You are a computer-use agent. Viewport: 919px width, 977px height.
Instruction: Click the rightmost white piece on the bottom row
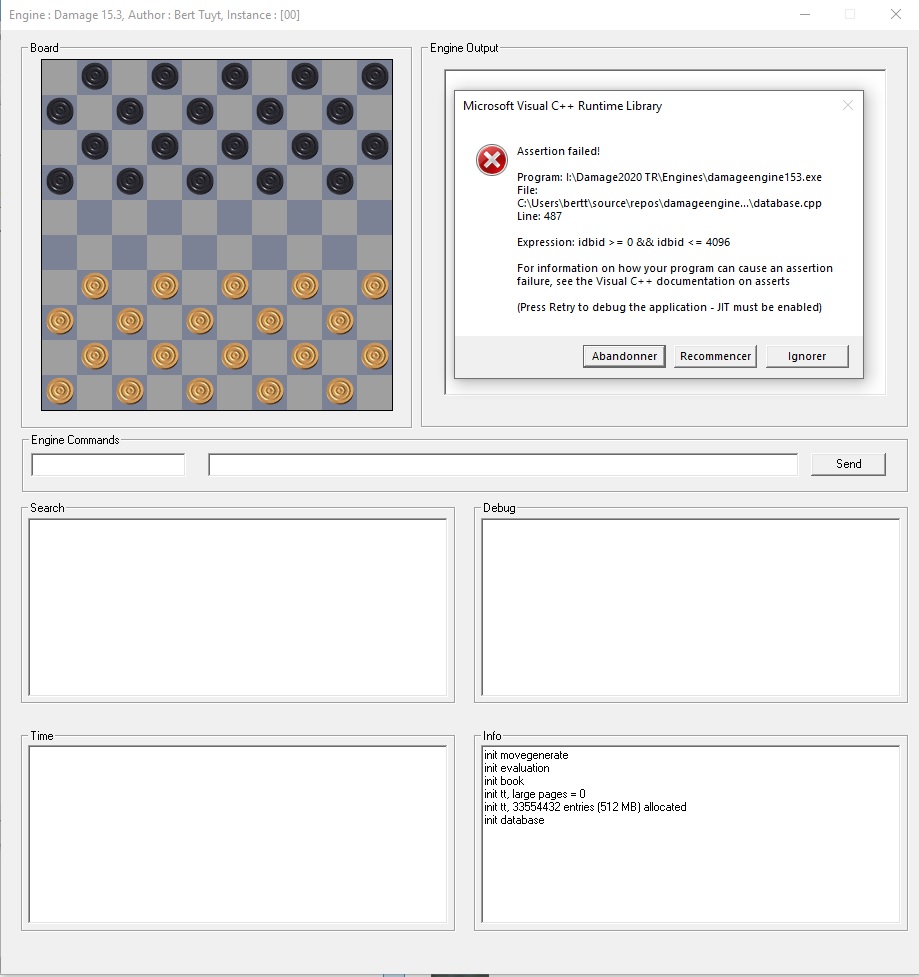tap(340, 391)
